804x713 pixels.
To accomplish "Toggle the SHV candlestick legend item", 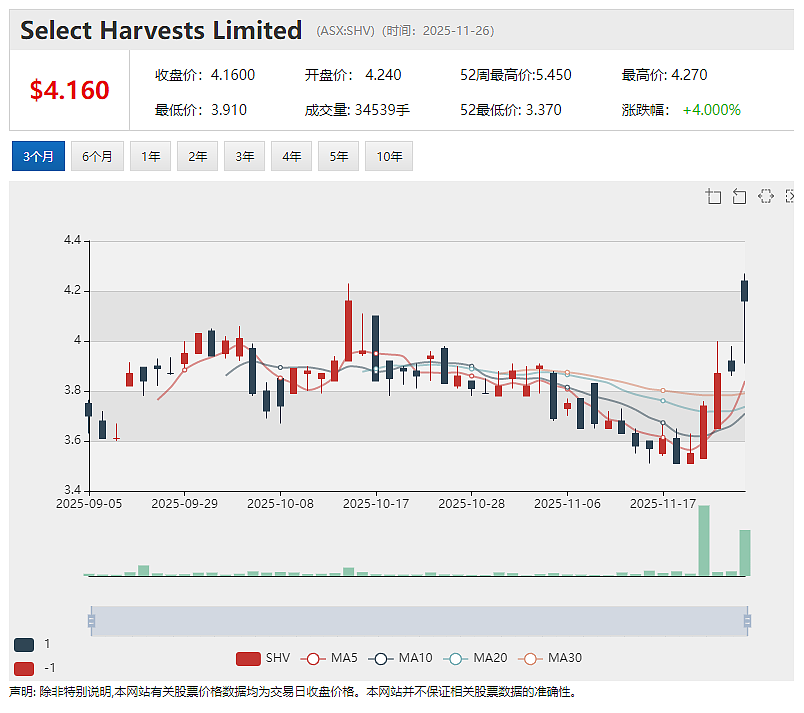I will pos(263,658).
